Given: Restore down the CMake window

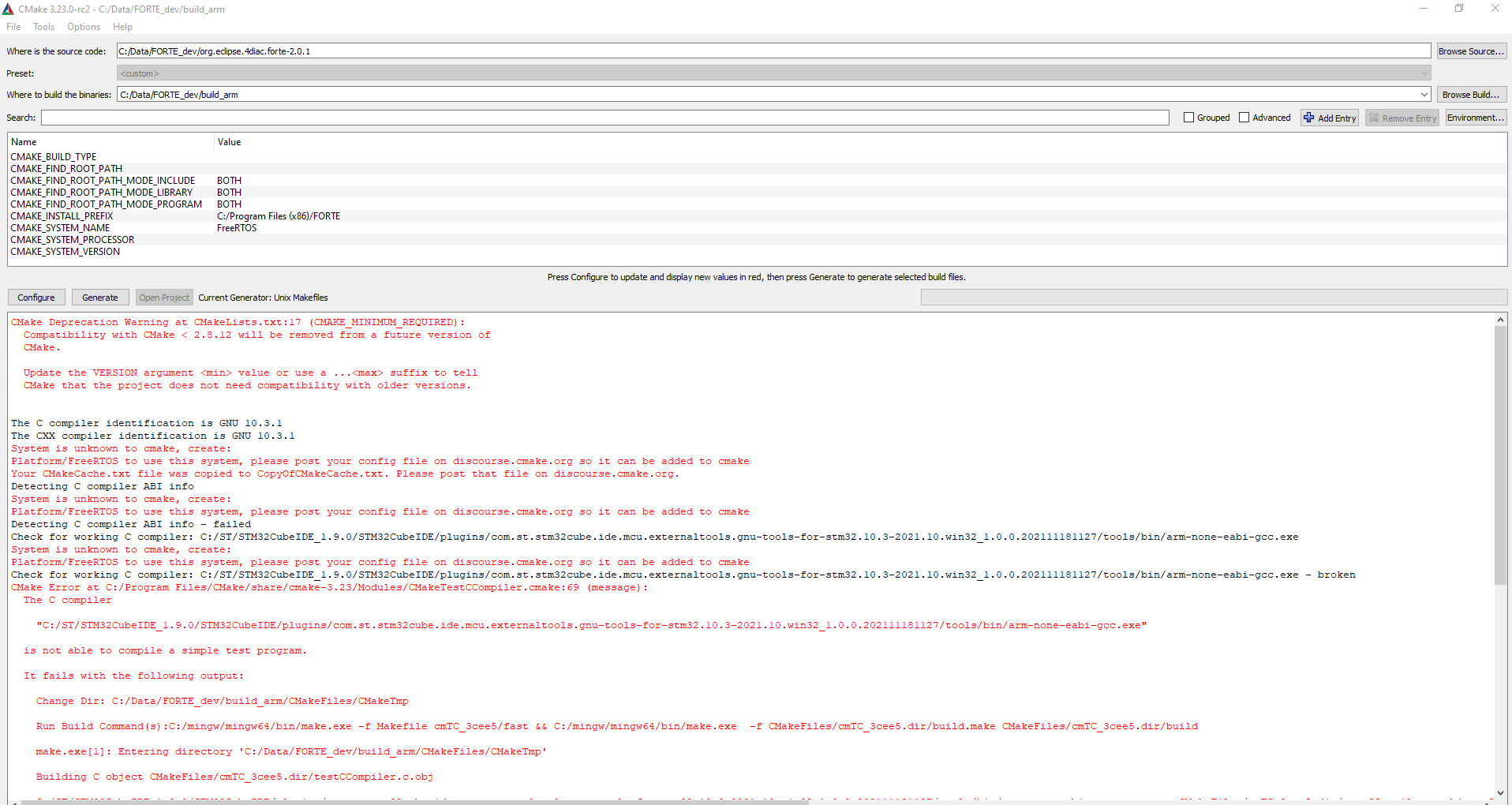Looking at the screenshot, I should pyautogui.click(x=1459, y=9).
